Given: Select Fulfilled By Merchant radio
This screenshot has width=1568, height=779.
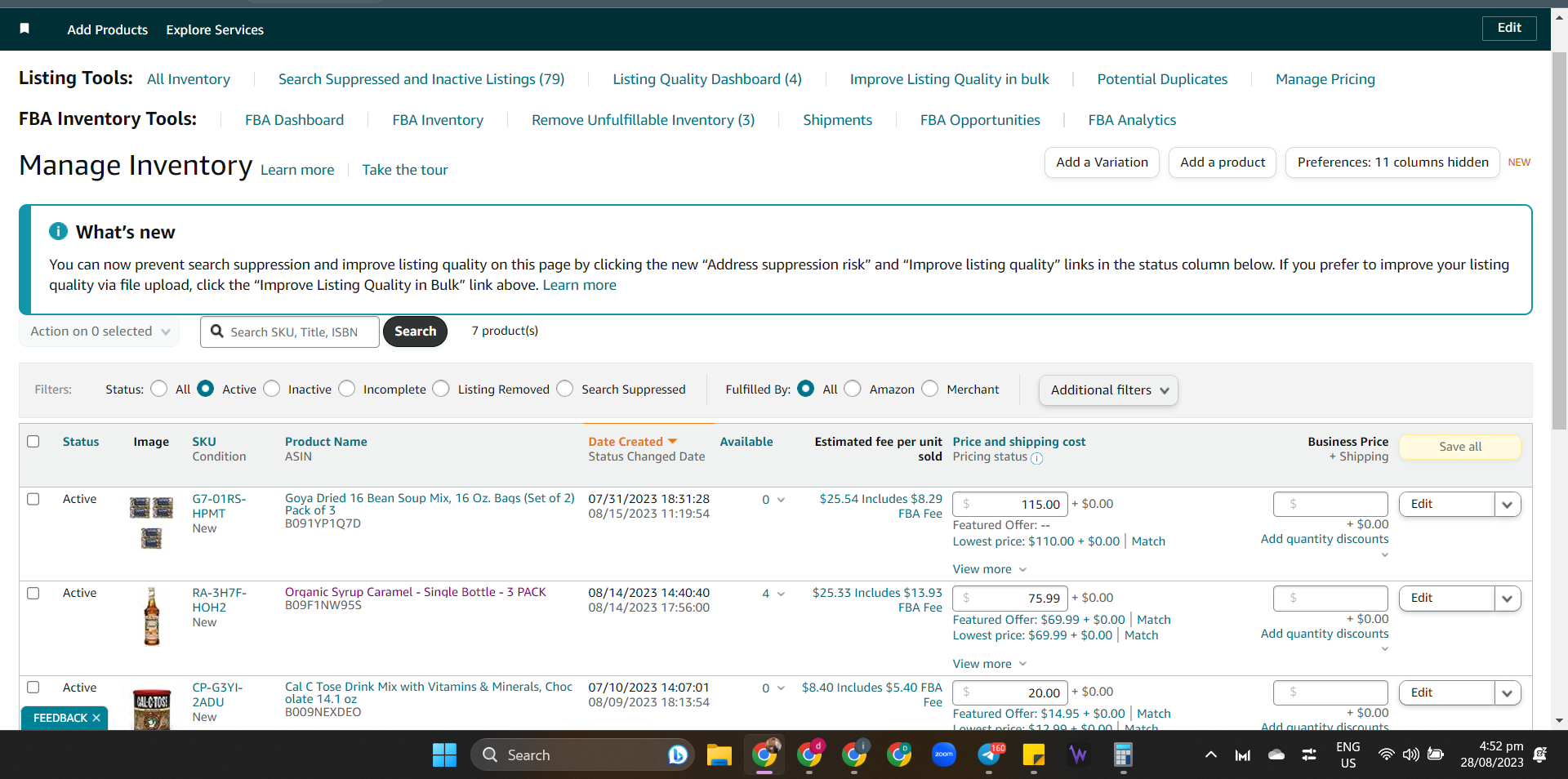Looking at the screenshot, I should [x=930, y=389].
